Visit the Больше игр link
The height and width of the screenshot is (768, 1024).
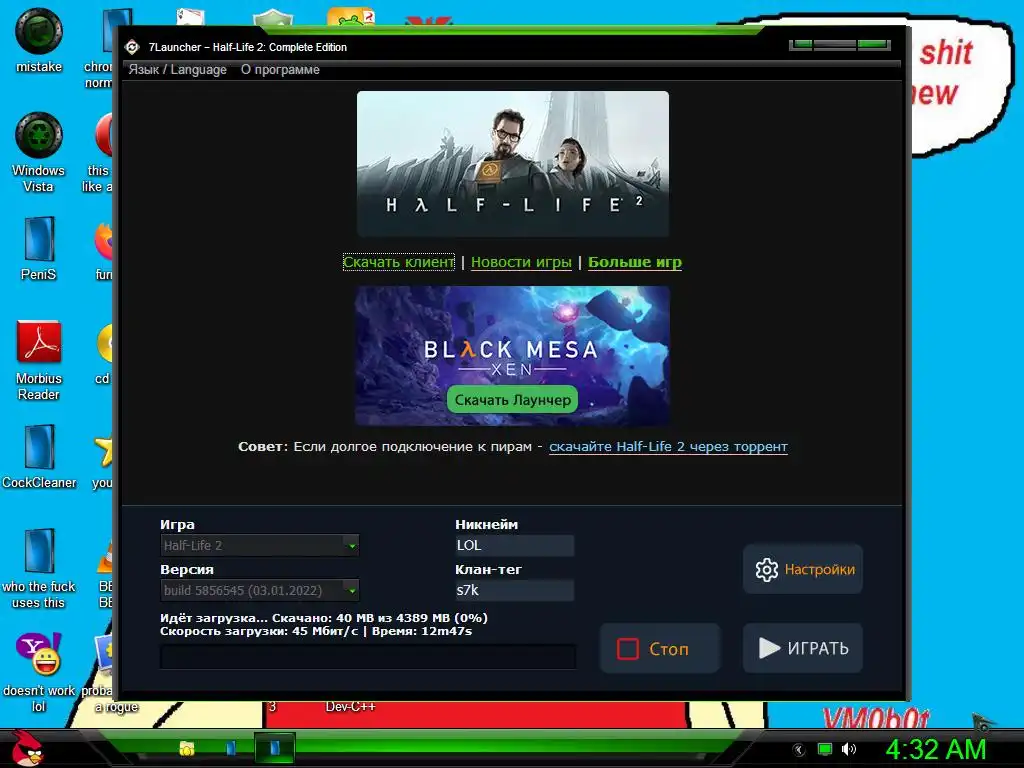pos(635,262)
